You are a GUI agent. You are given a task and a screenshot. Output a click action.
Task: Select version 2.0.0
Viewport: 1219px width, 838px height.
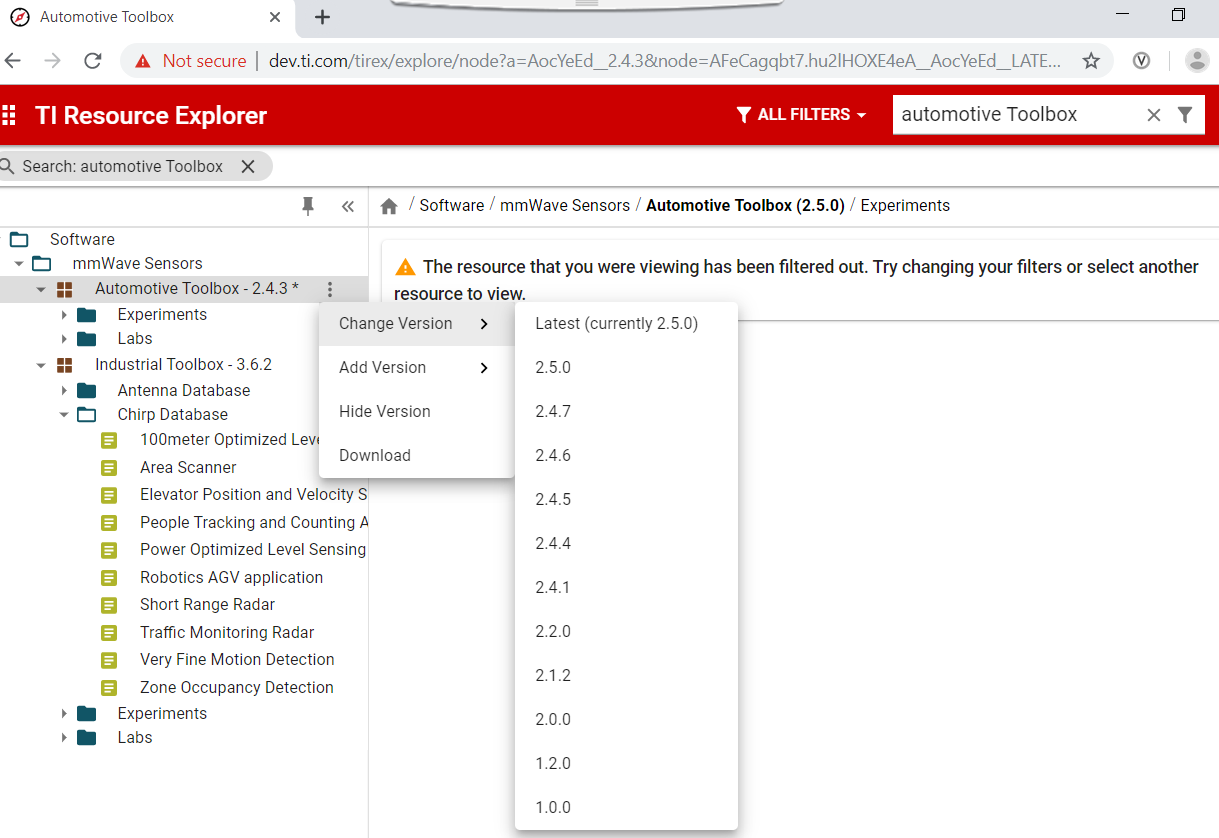tap(626, 720)
